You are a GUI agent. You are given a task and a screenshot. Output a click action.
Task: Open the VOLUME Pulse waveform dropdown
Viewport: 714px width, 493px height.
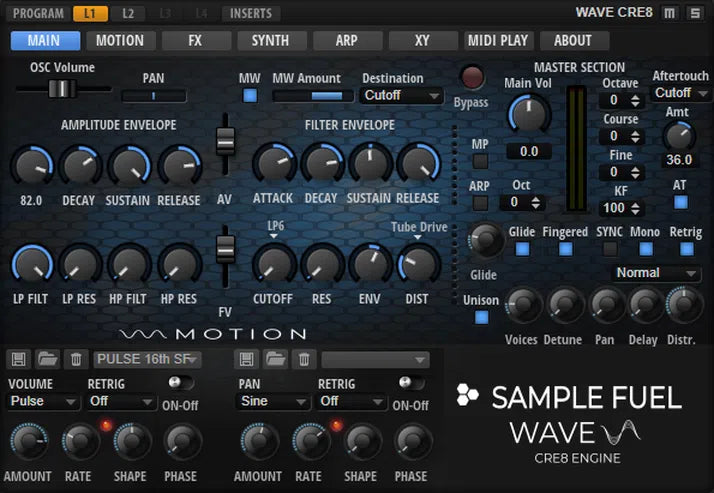(43, 402)
